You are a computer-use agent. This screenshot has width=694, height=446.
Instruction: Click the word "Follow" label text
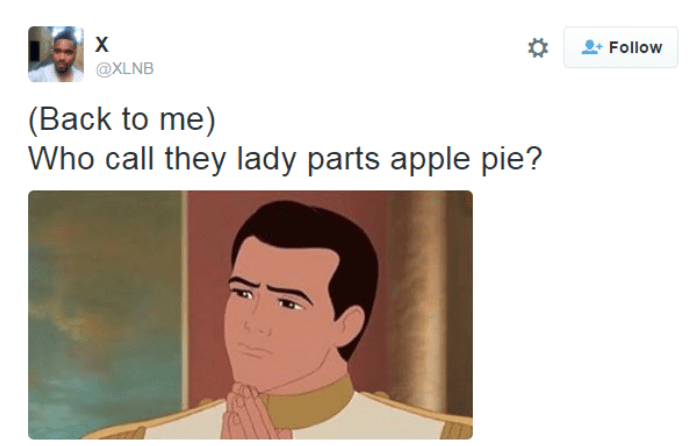(636, 47)
